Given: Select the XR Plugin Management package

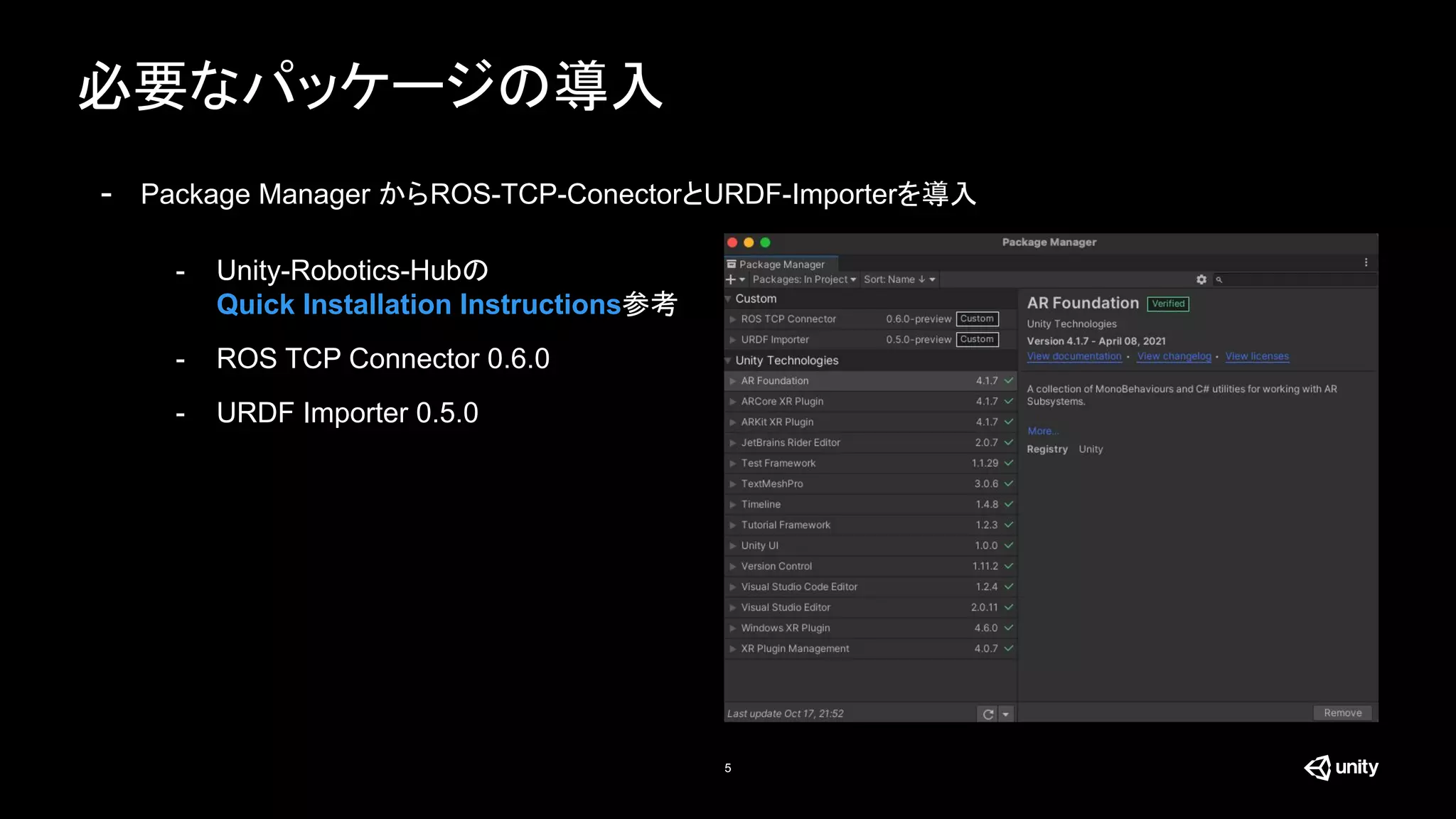Looking at the screenshot, I should tap(871, 648).
